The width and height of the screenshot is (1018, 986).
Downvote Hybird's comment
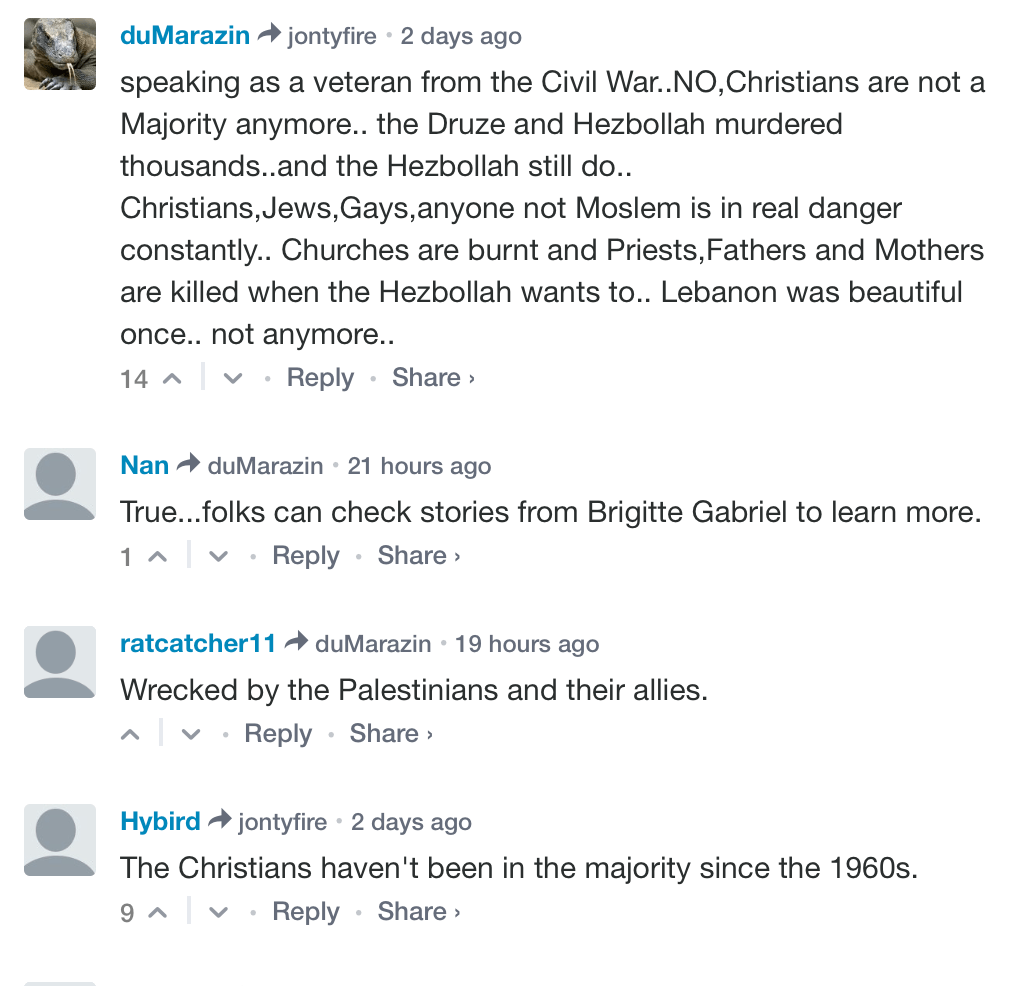click(x=218, y=913)
